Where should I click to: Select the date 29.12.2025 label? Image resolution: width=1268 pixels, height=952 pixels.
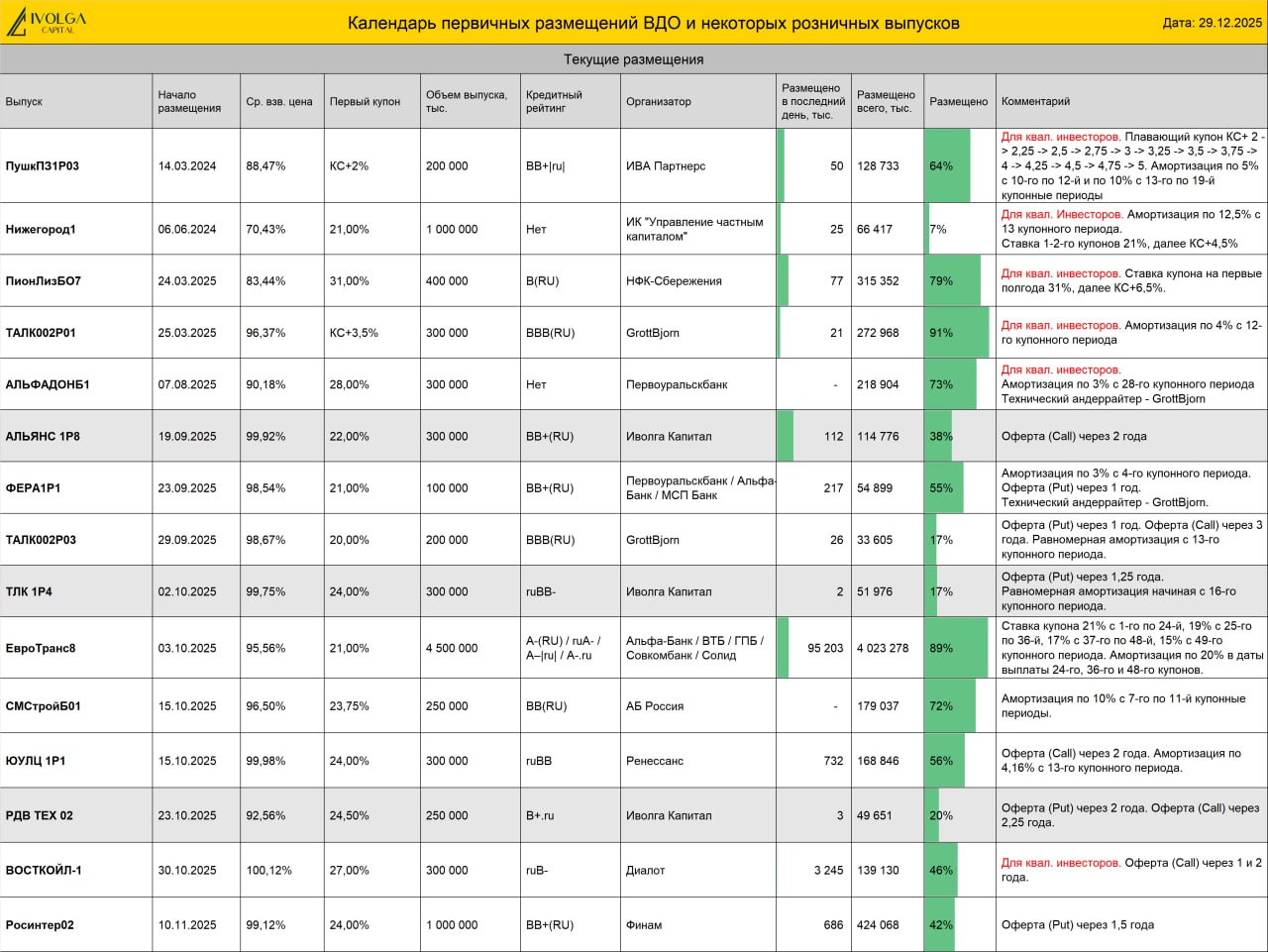click(1212, 23)
